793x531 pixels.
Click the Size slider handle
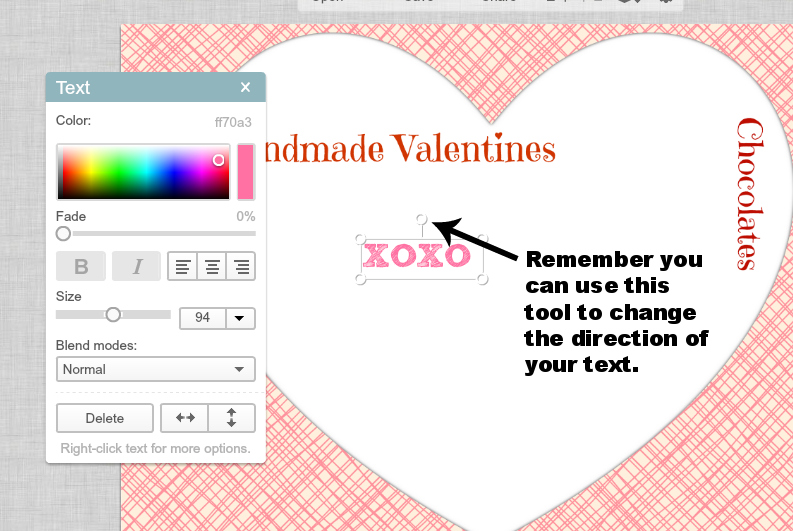(x=113, y=314)
